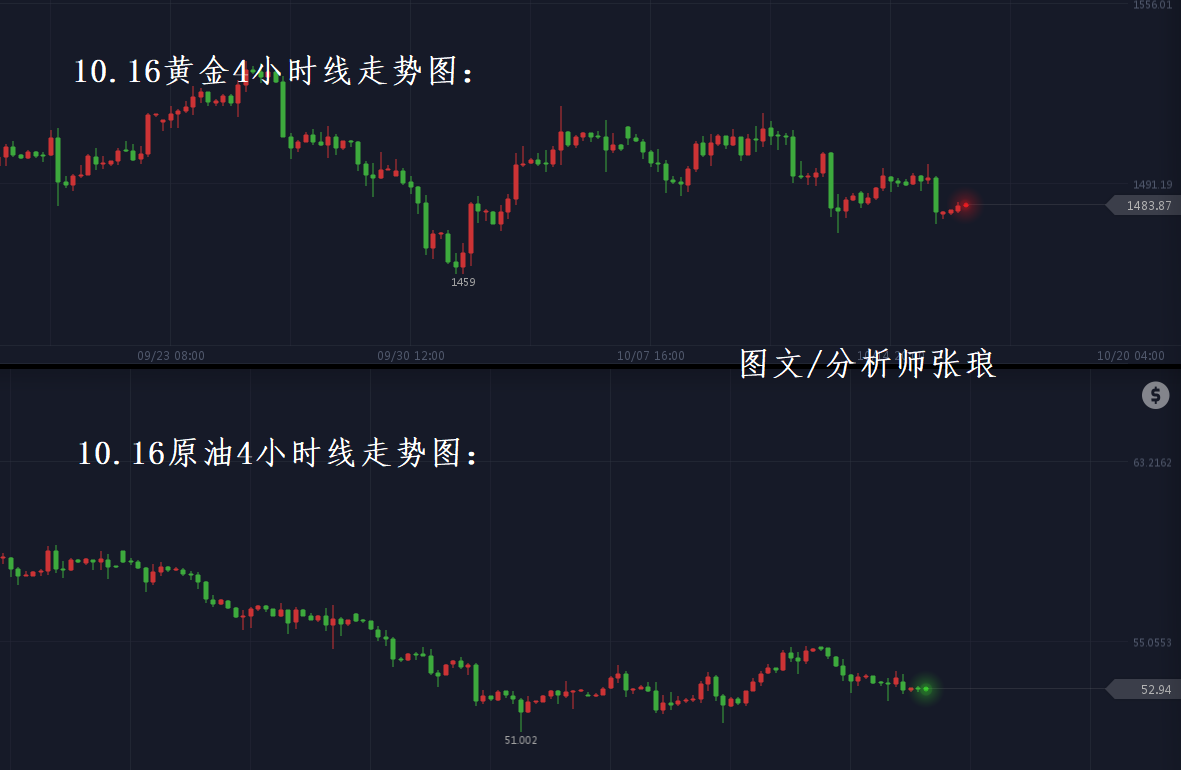Click the tall green gold candle beside the title
The height and width of the screenshot is (770, 1181).
coord(282,108)
